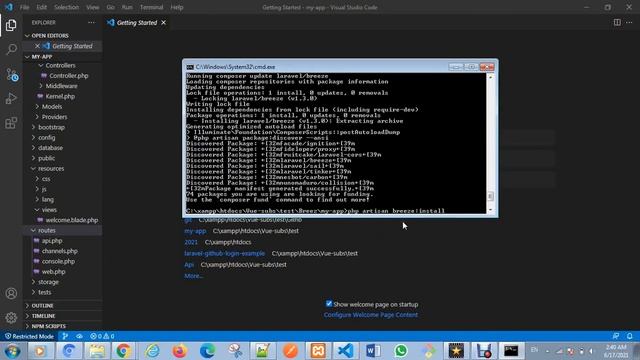
Task: Click Configure Welcome Page Content link
Action: (x=371, y=315)
